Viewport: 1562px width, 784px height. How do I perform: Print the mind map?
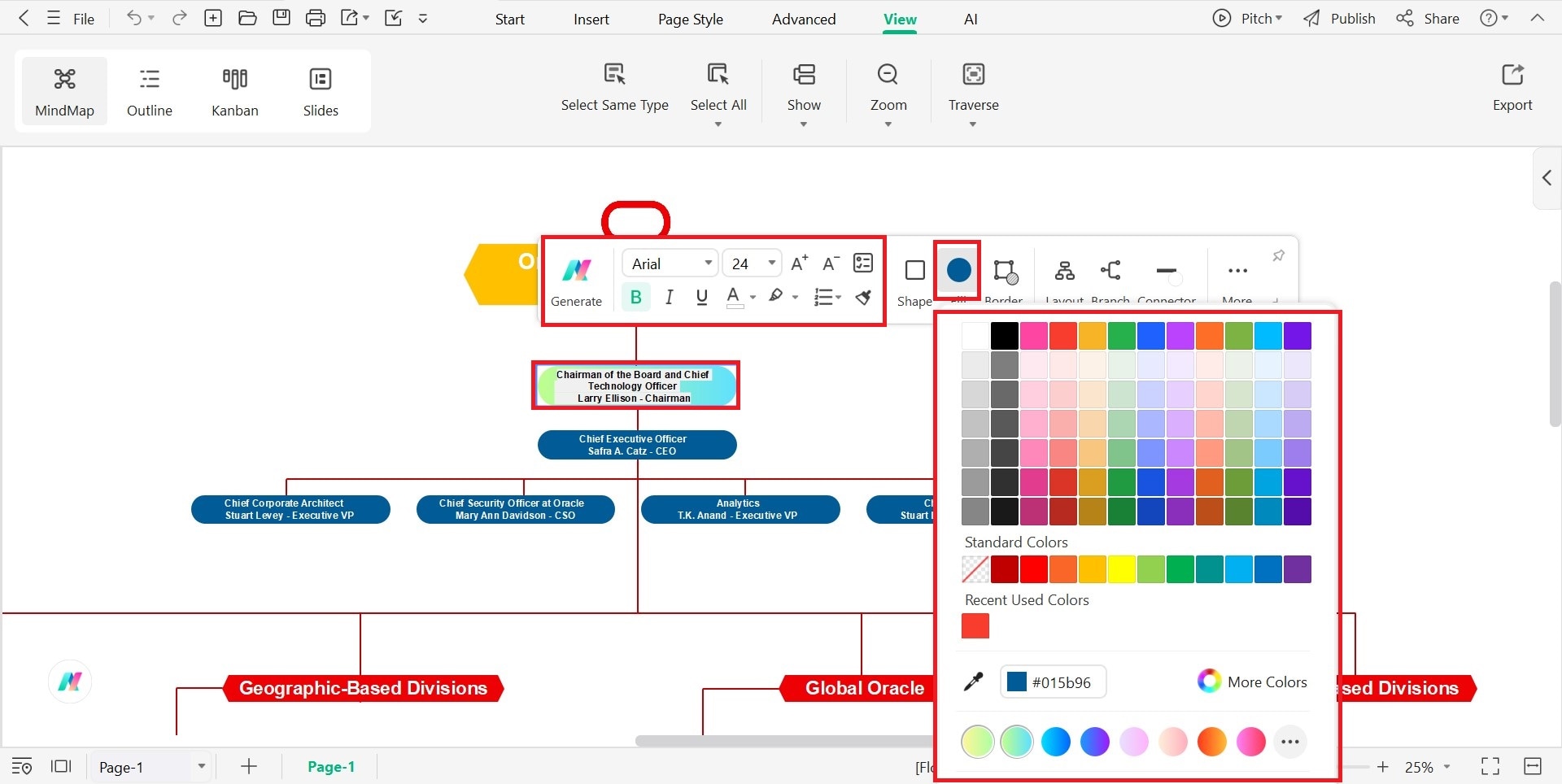point(316,18)
